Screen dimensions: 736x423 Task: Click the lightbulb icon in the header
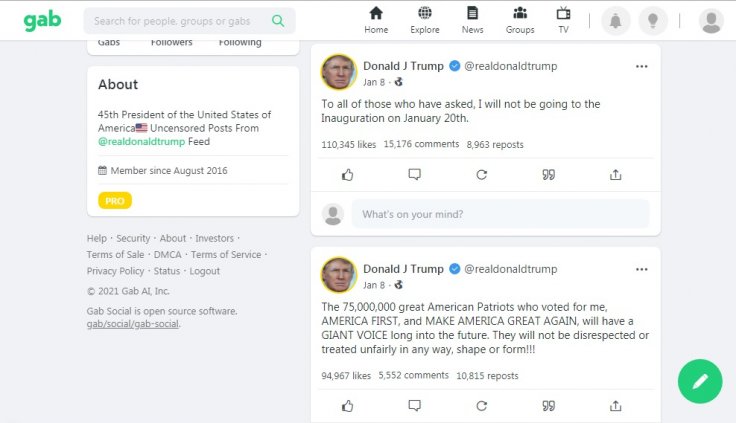(x=653, y=21)
